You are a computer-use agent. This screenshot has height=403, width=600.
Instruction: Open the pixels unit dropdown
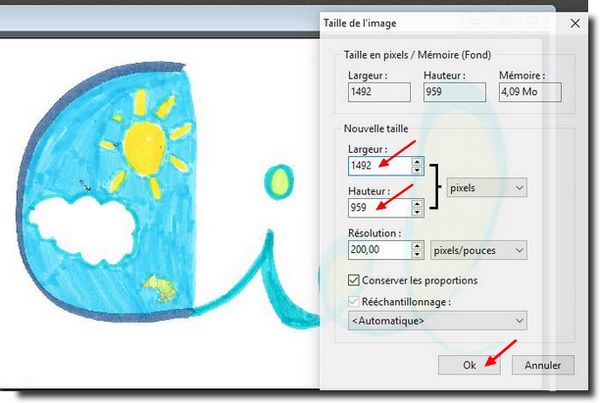(x=487, y=188)
